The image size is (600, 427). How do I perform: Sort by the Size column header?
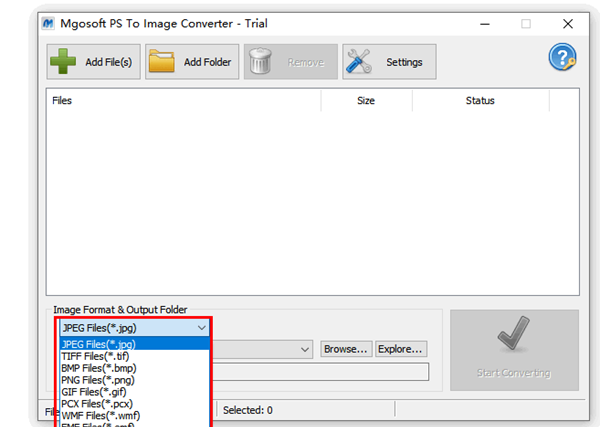pos(367,101)
